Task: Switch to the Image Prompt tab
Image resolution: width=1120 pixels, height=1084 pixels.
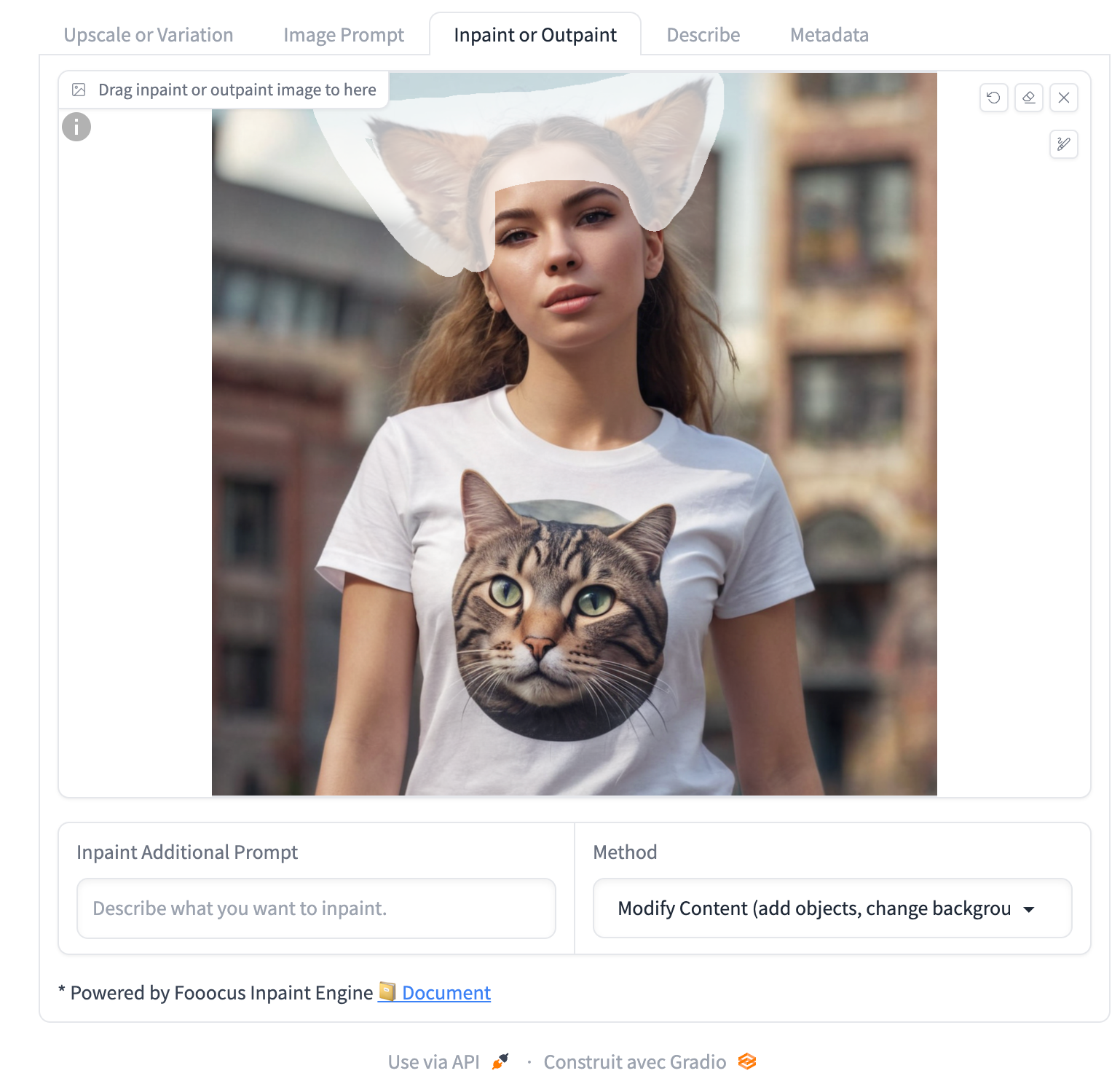Action: coord(343,34)
